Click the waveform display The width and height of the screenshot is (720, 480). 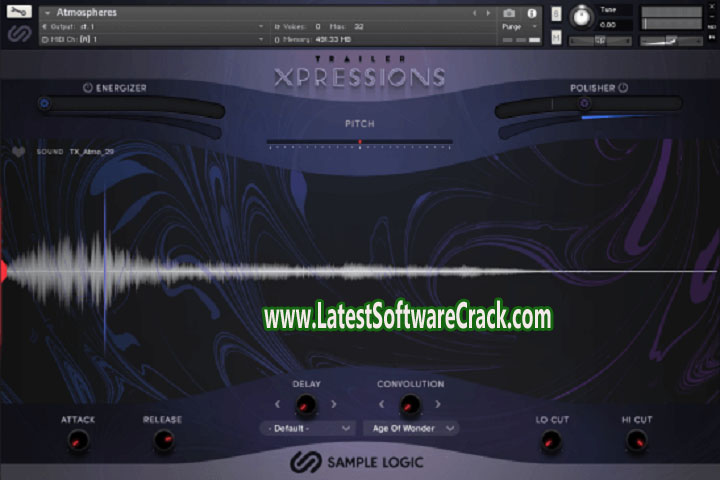point(360,271)
